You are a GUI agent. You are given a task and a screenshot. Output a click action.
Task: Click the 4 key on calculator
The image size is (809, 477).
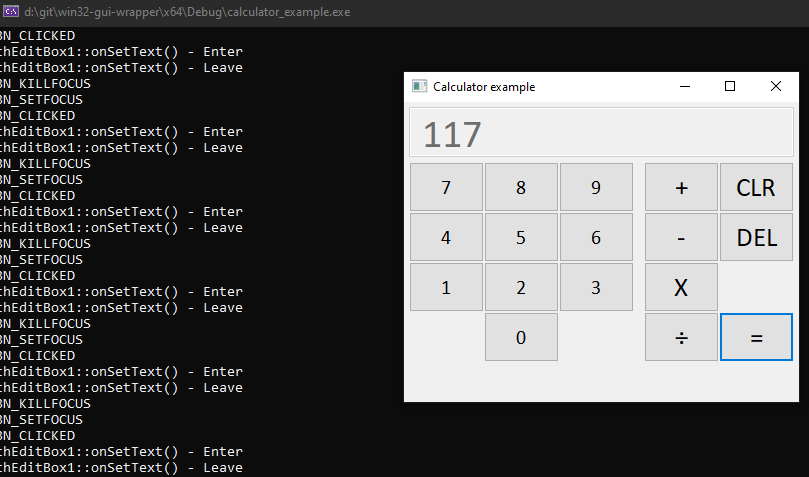(x=446, y=237)
